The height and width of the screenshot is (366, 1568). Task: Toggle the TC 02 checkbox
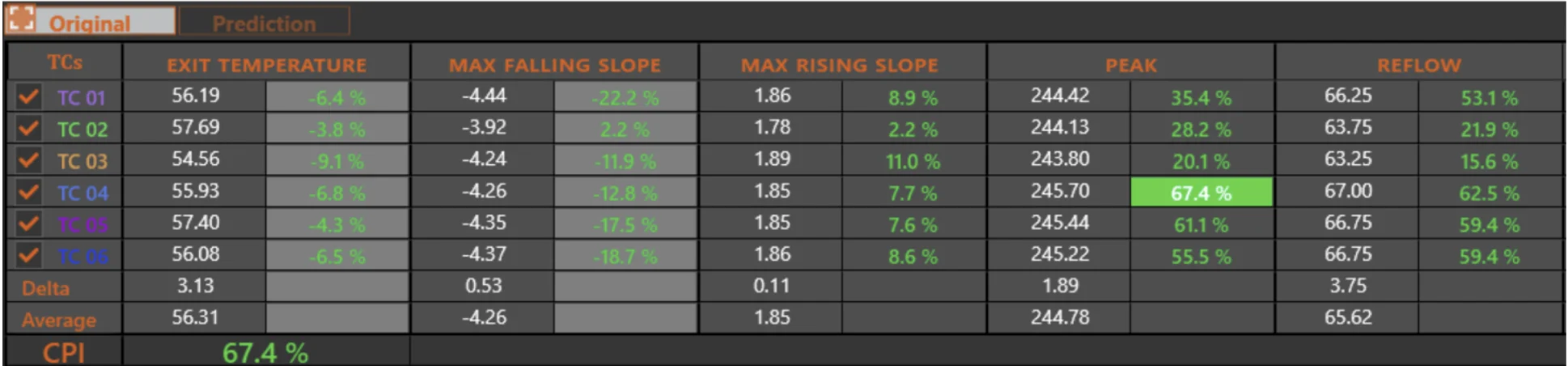28,129
